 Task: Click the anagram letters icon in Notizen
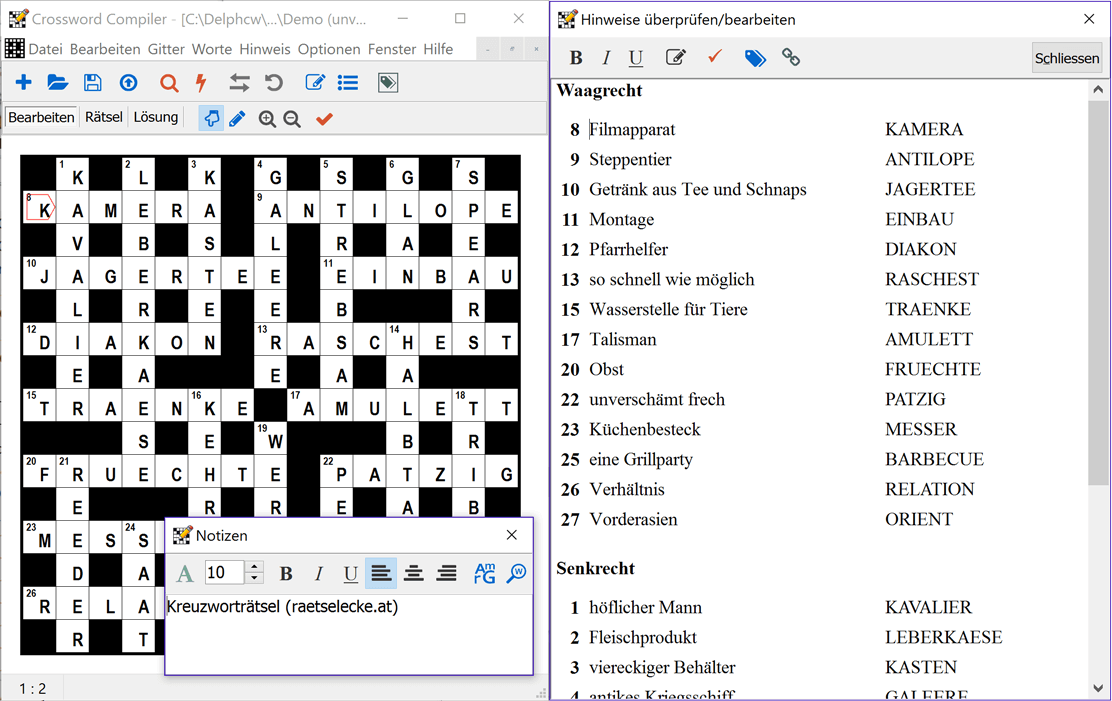484,573
